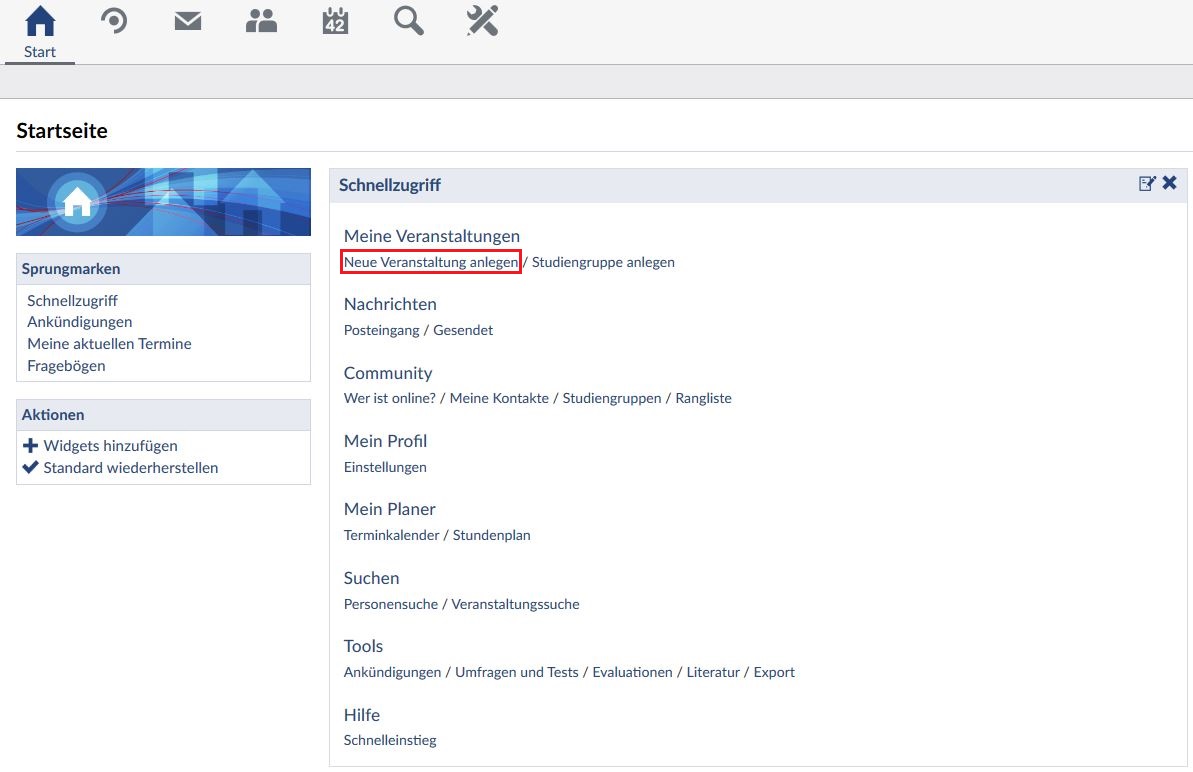Jump to Ankündigungen in Sprungmarken
Viewport: 1193px width, 772px height.
80,322
